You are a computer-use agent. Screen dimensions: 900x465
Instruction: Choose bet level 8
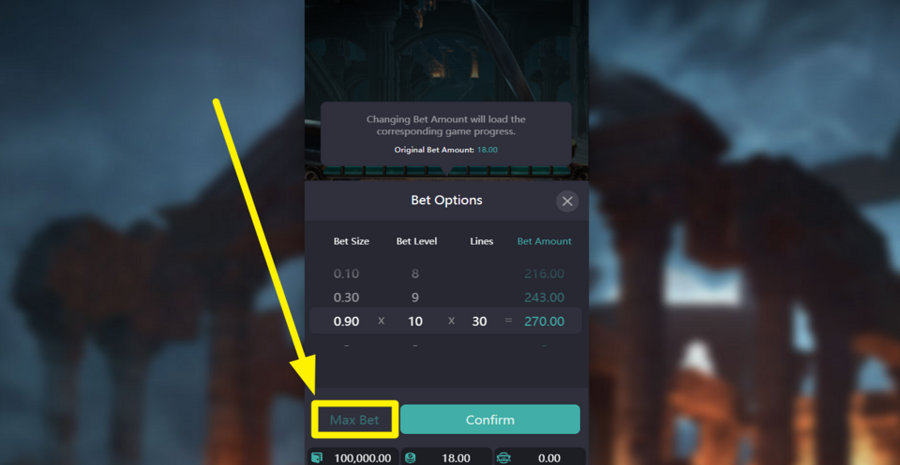point(415,274)
